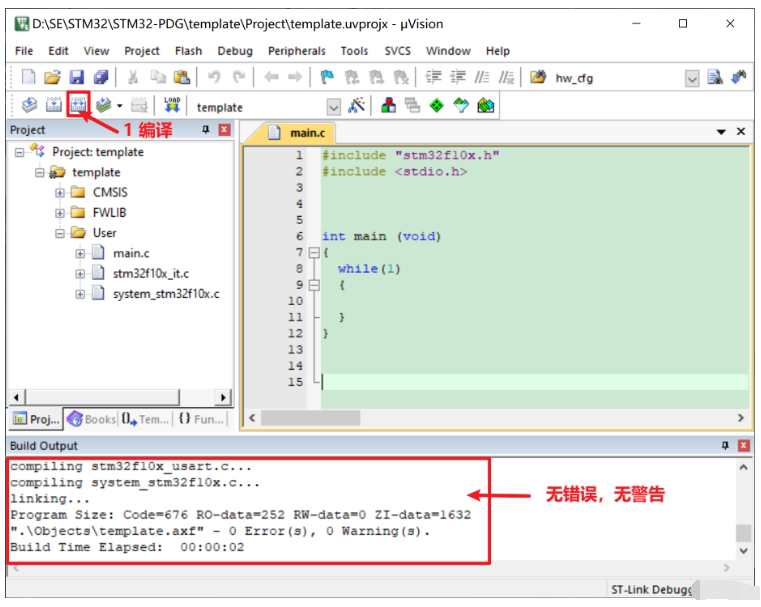The height and width of the screenshot is (607, 761).
Task: Collapse the User folder in project tree
Action: click(59, 233)
